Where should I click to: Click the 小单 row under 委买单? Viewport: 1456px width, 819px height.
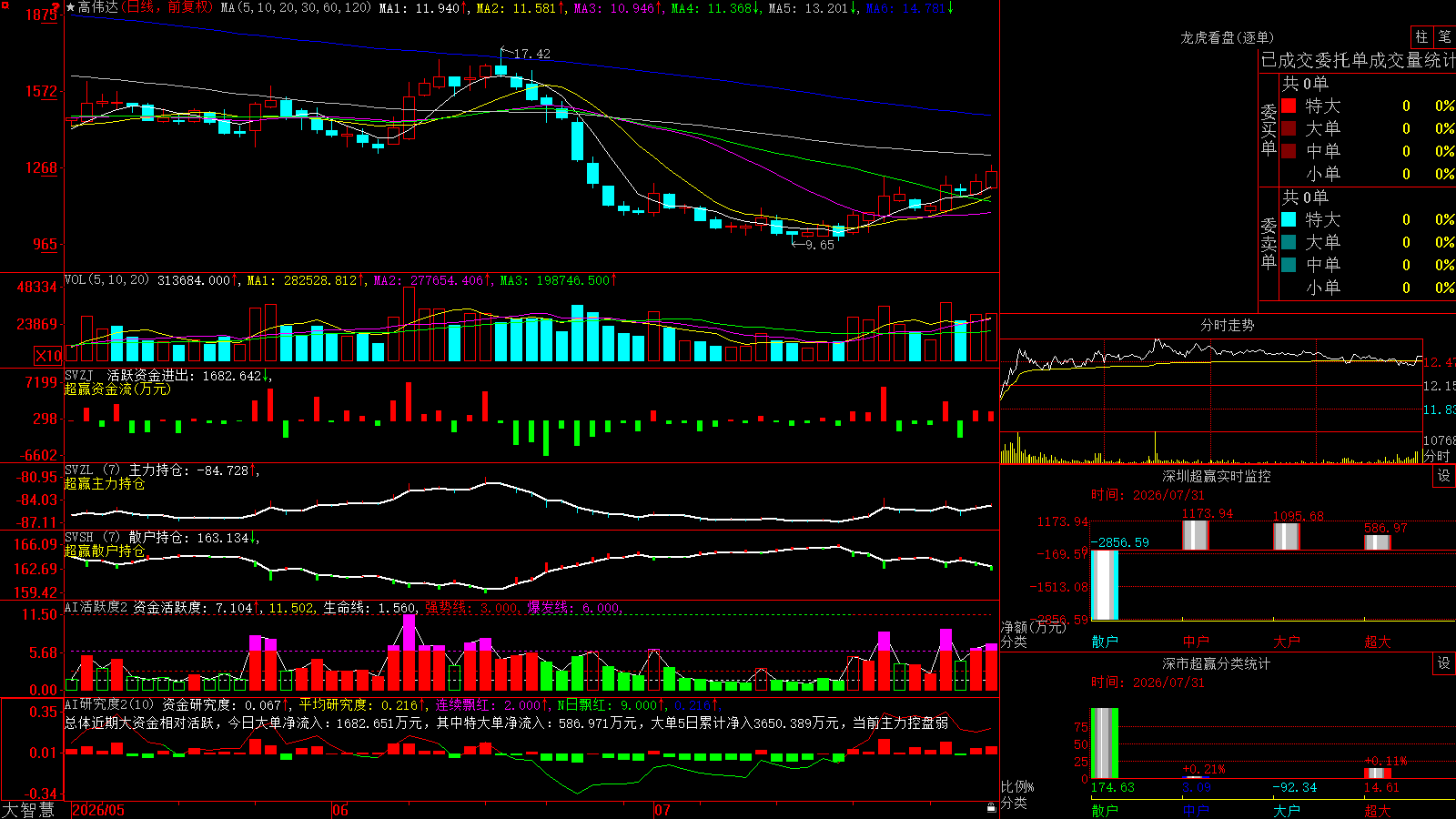point(1368,174)
